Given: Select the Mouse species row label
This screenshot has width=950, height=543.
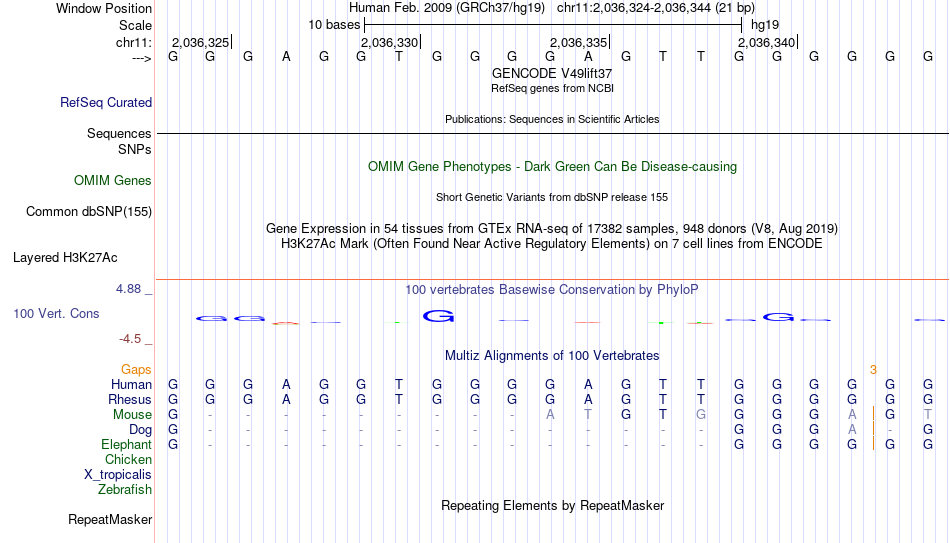Looking at the screenshot, I should (133, 415).
